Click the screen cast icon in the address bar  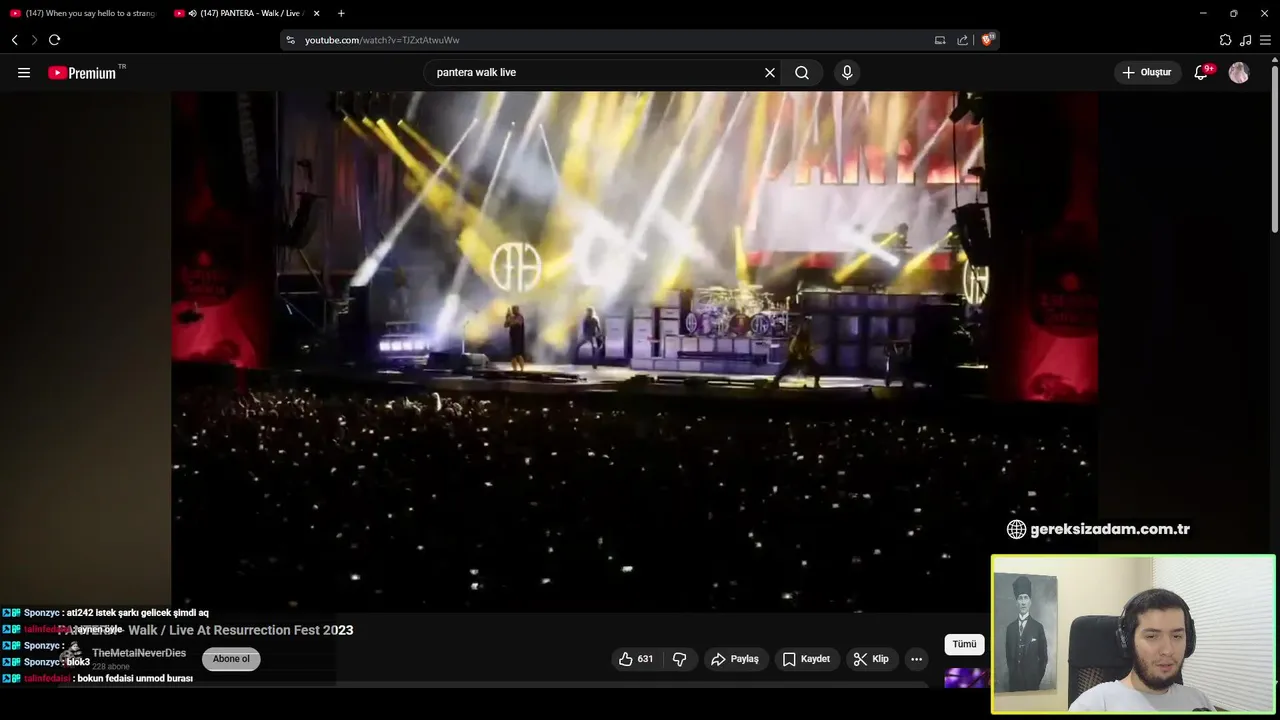click(x=940, y=40)
